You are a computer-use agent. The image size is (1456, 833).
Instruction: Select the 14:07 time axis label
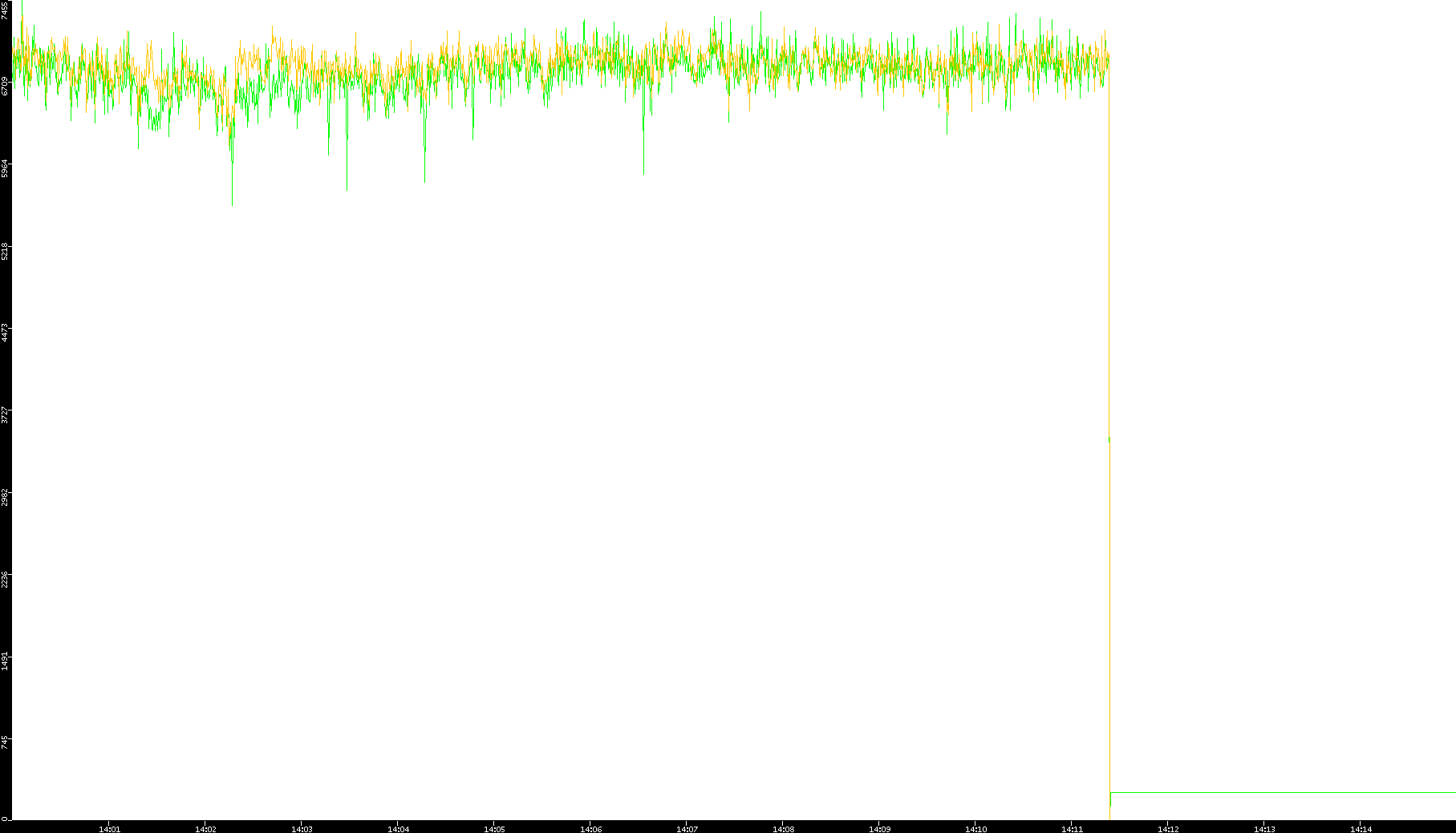[687, 828]
